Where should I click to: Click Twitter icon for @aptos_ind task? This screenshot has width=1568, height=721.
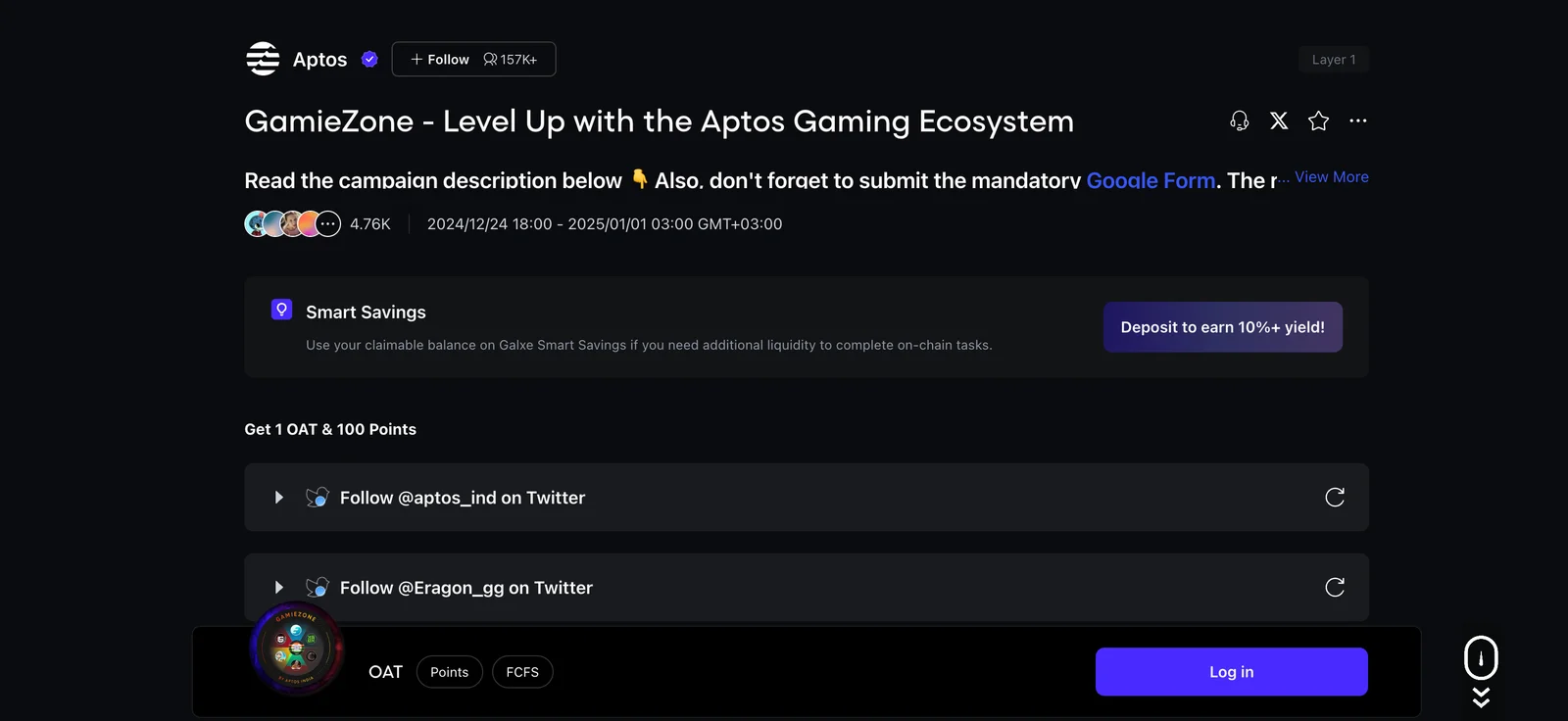pos(317,498)
